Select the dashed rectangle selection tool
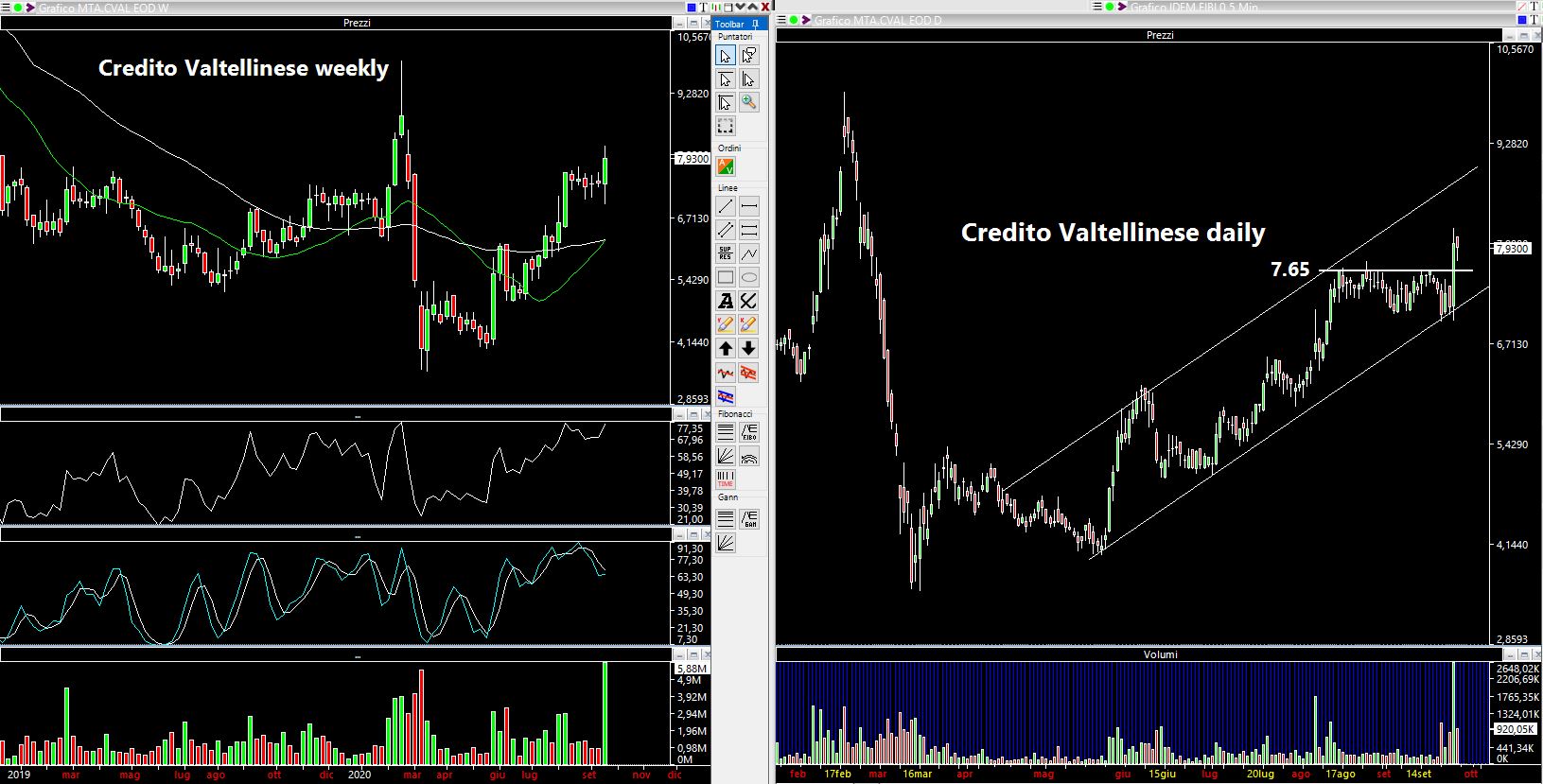The width and height of the screenshot is (1543, 784). point(726,126)
